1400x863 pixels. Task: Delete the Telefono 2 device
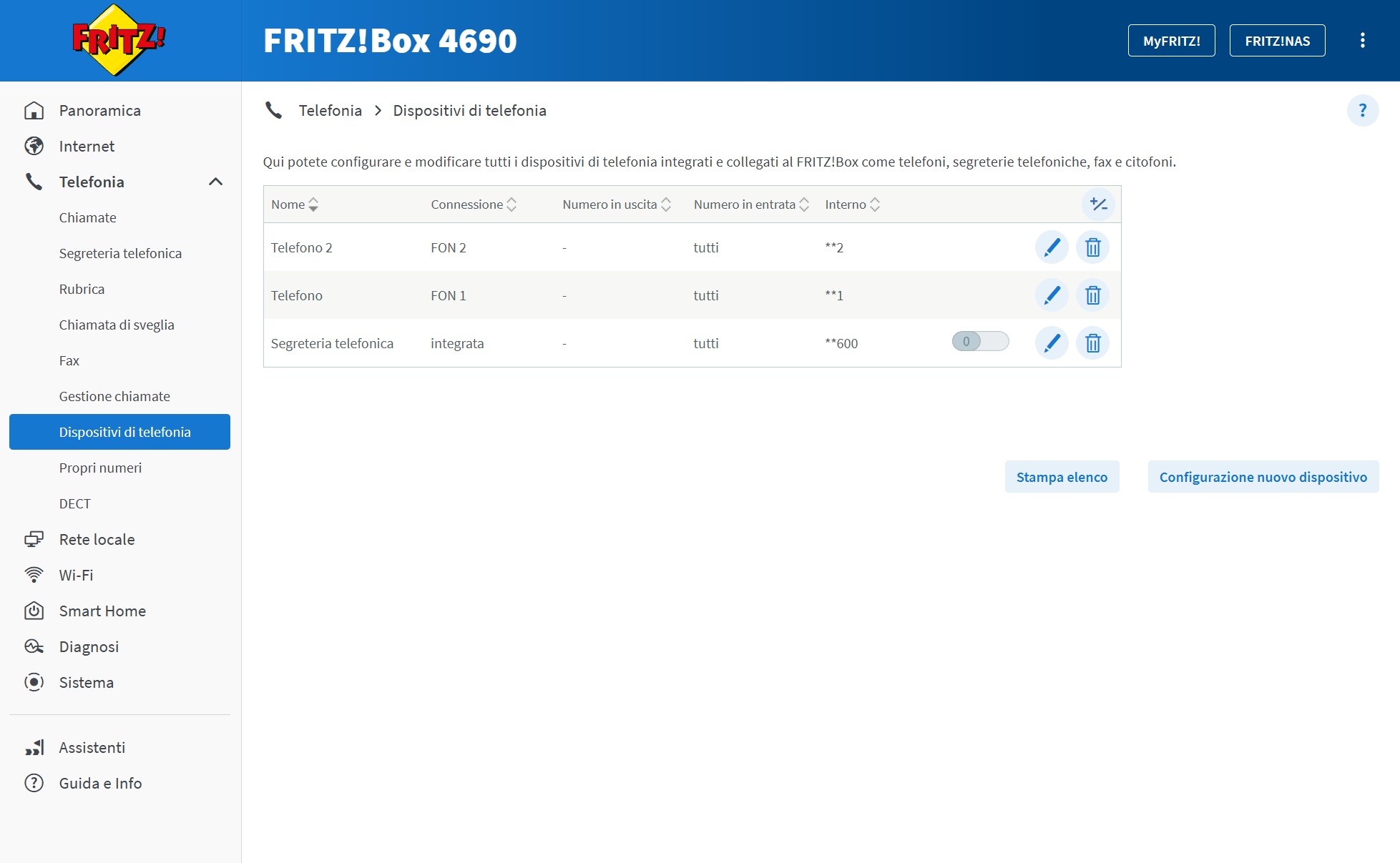1092,247
